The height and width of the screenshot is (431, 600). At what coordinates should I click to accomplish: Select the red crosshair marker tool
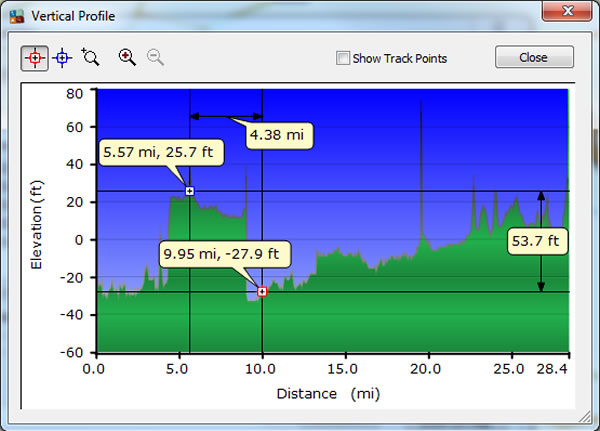click(34, 58)
